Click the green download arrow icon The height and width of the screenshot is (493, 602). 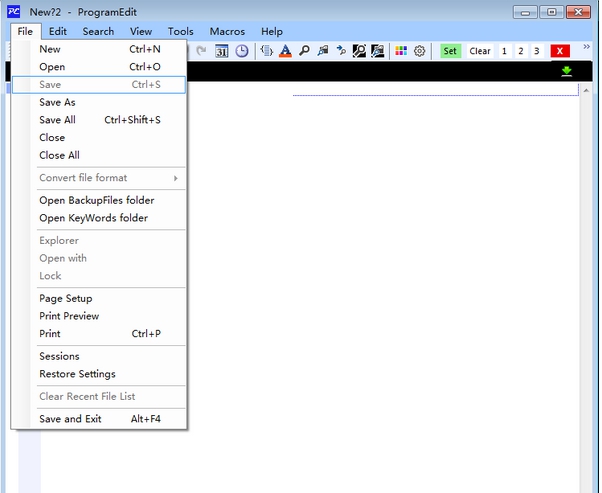(567, 71)
